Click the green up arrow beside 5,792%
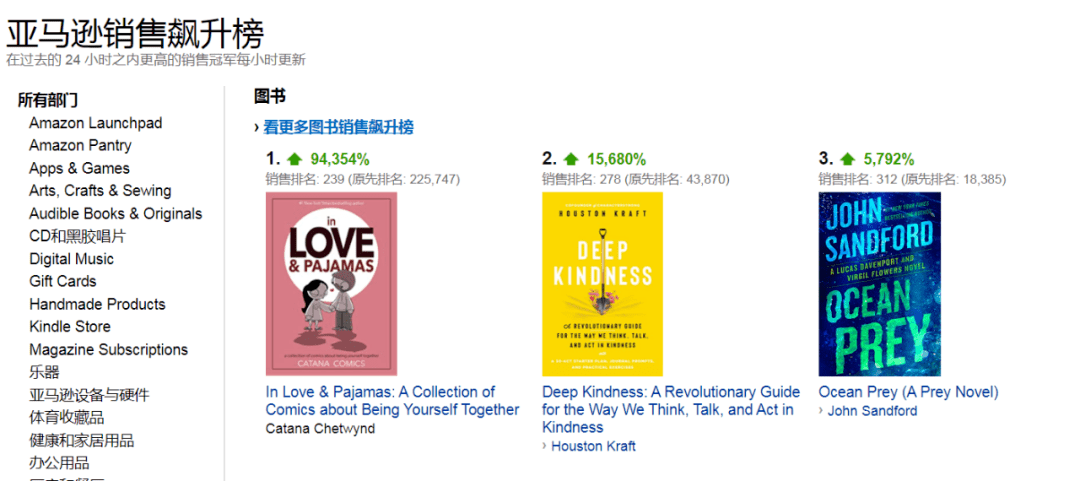Viewport: 1080px width, 481px height. click(847, 159)
